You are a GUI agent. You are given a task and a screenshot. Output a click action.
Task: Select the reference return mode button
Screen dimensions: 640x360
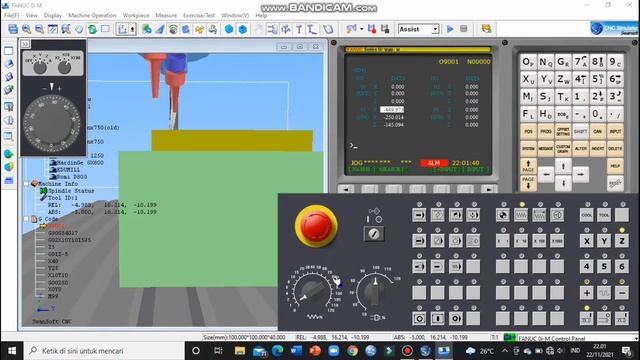coord(503,215)
